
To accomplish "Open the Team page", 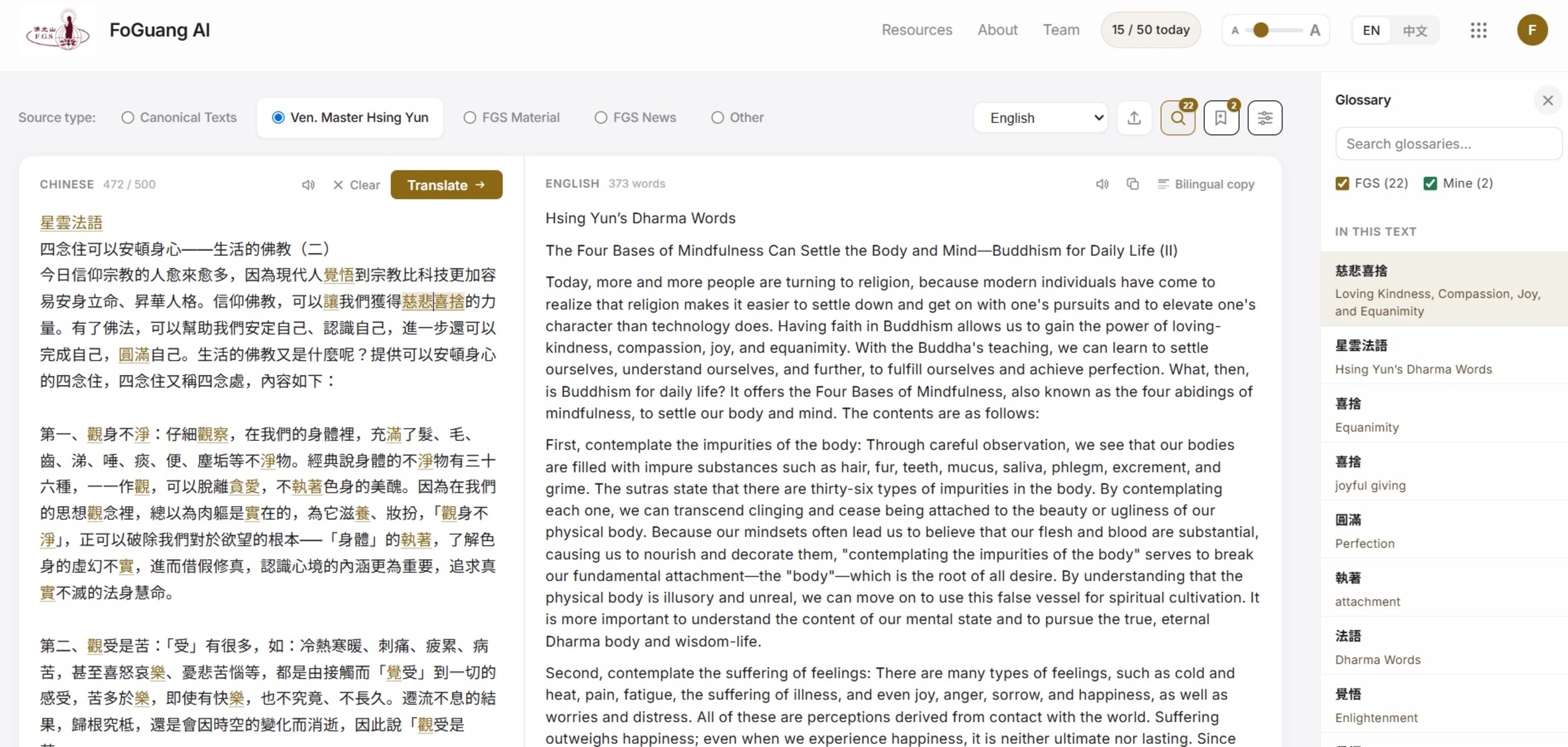I will [1061, 30].
